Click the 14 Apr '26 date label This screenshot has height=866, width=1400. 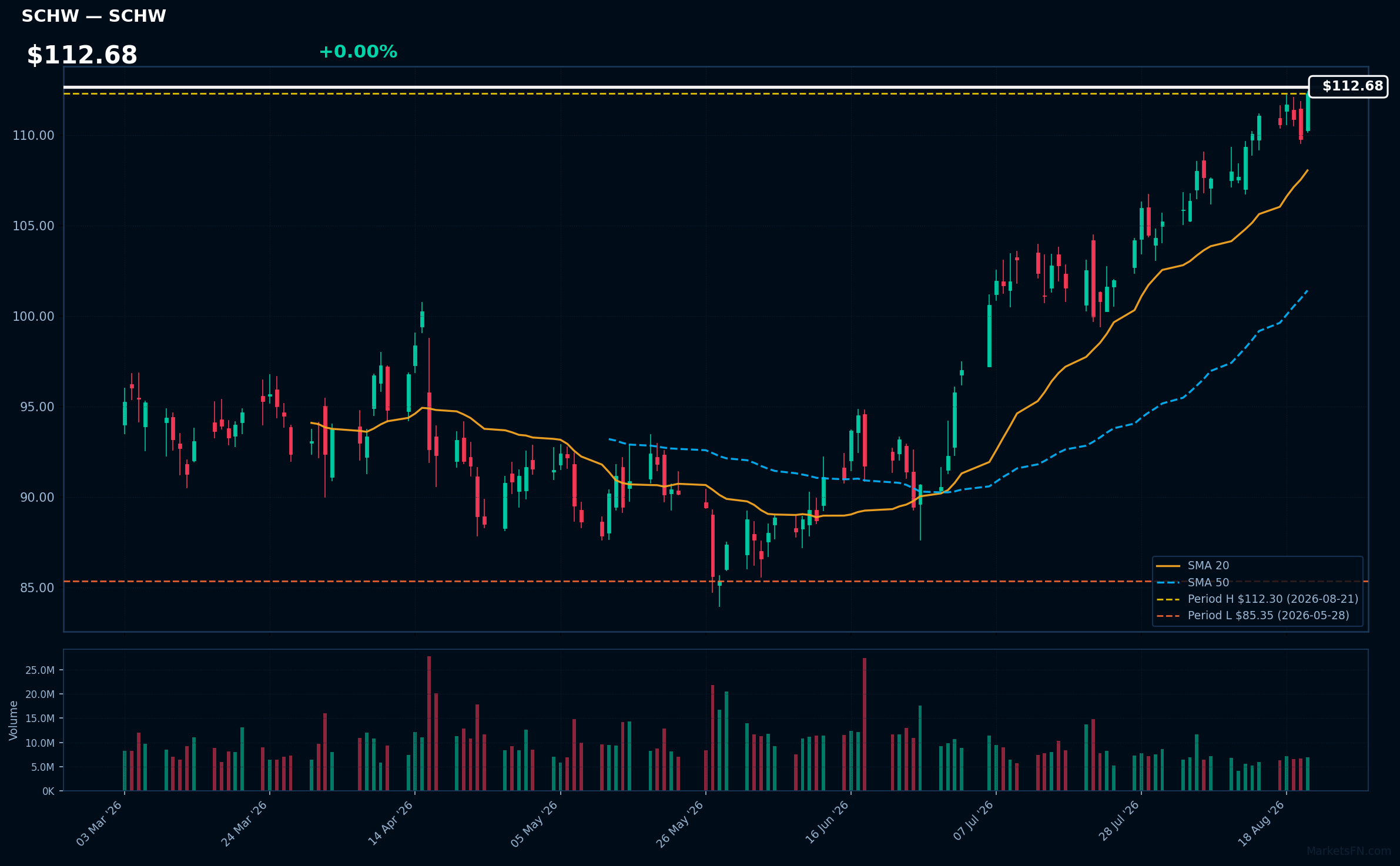pos(390,823)
